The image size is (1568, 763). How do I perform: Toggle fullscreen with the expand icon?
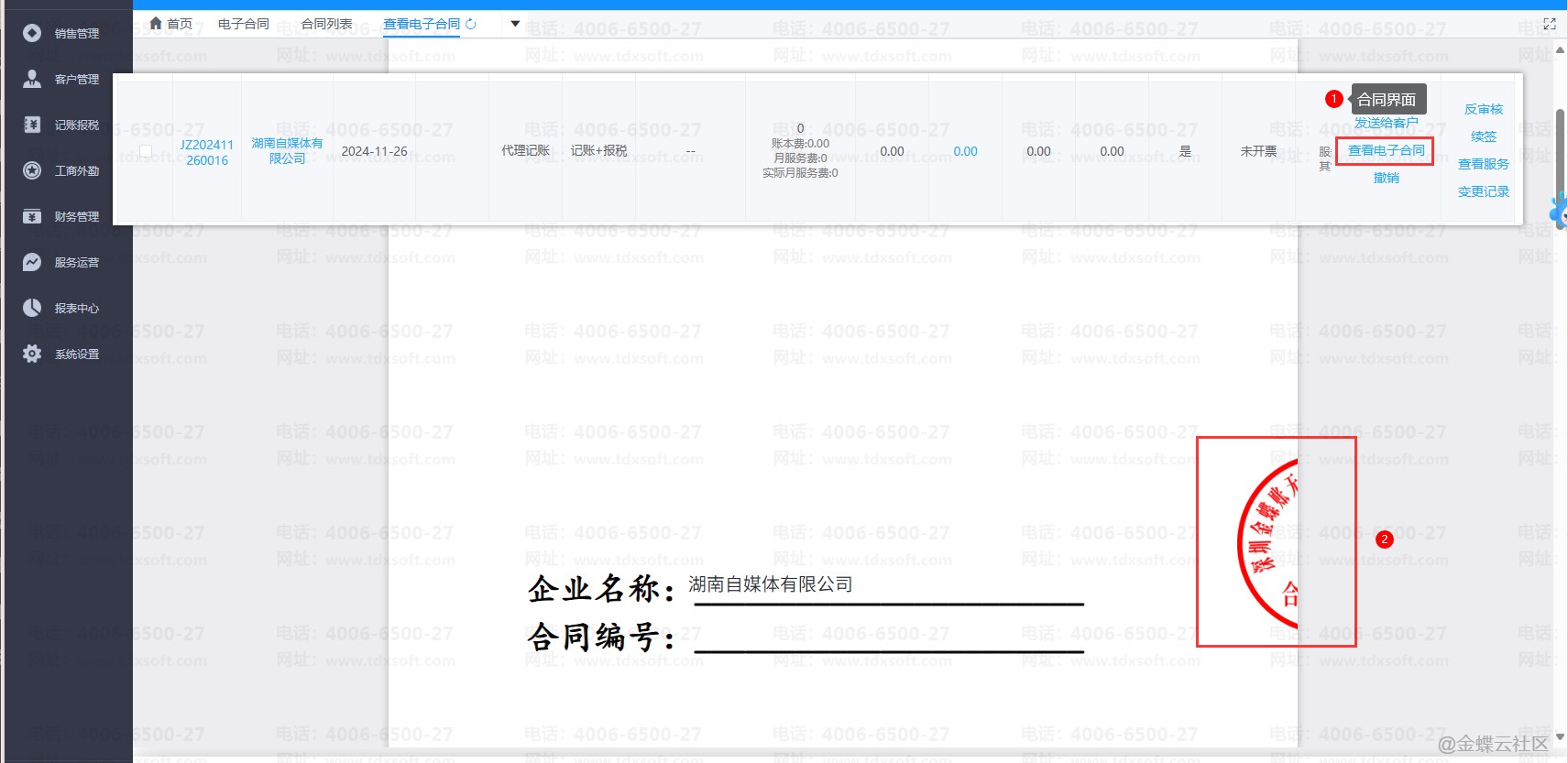1550,24
